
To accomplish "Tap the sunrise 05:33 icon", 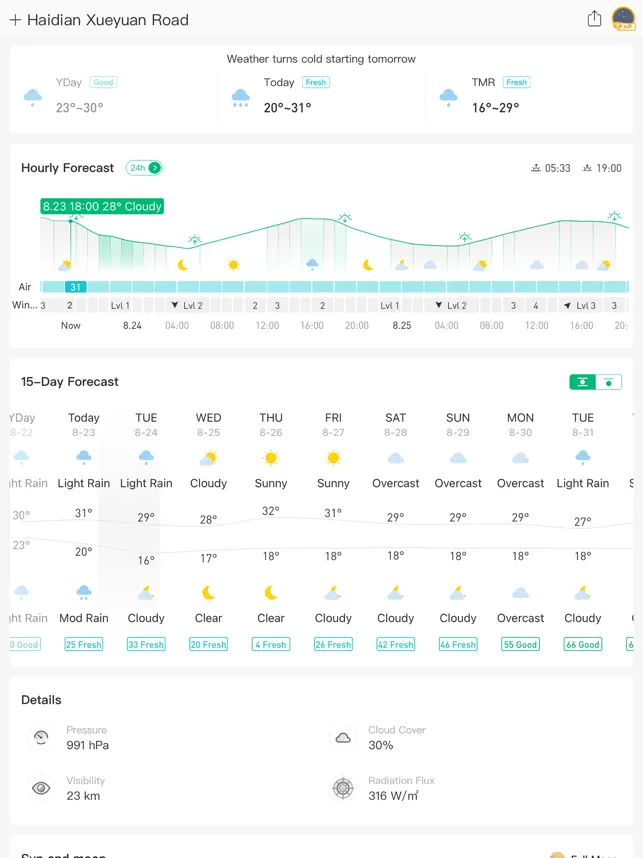I will (536, 168).
